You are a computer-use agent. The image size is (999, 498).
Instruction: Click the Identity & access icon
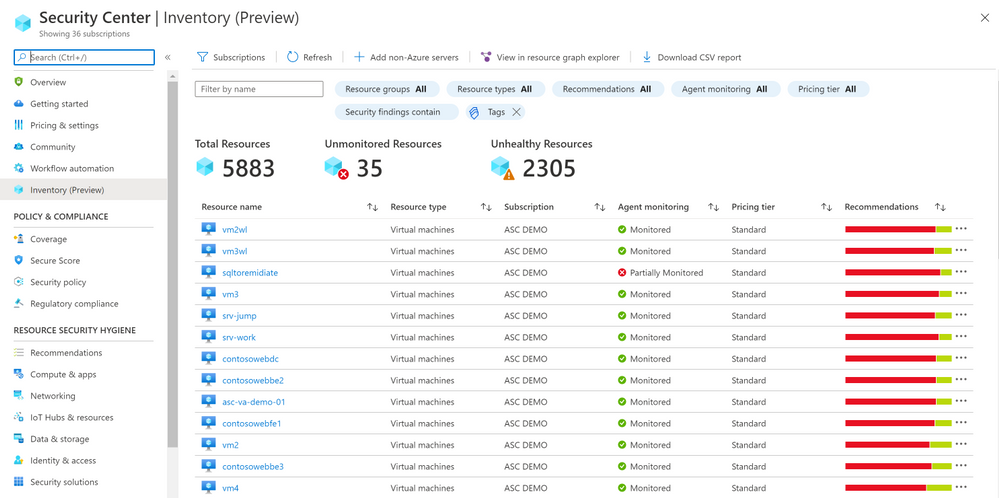(x=18, y=460)
